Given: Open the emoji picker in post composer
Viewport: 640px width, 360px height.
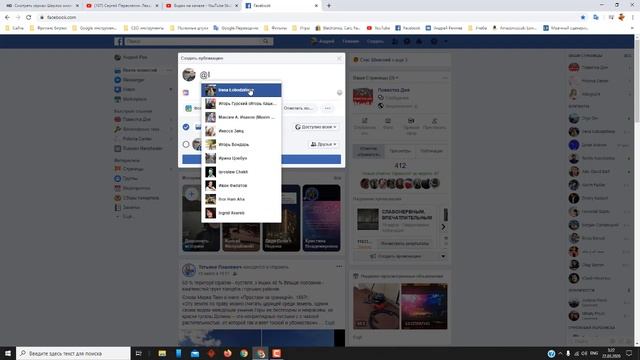Looking at the screenshot, I should tap(339, 93).
